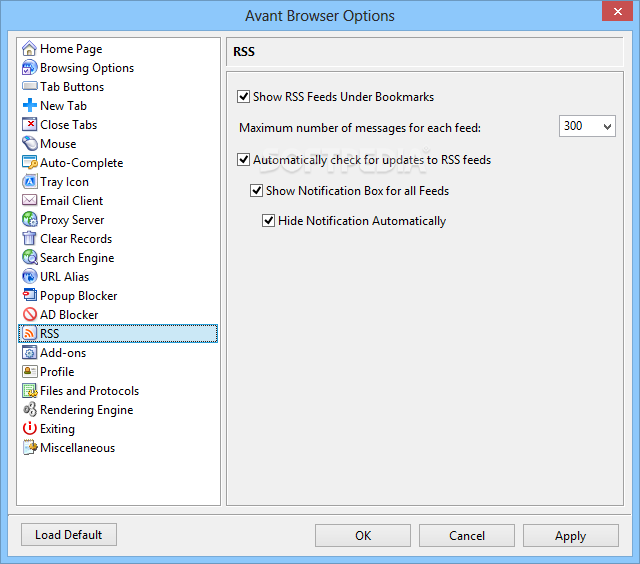The width and height of the screenshot is (640, 564).
Task: Open Files and Protocols settings
Action: pyautogui.click(x=89, y=391)
